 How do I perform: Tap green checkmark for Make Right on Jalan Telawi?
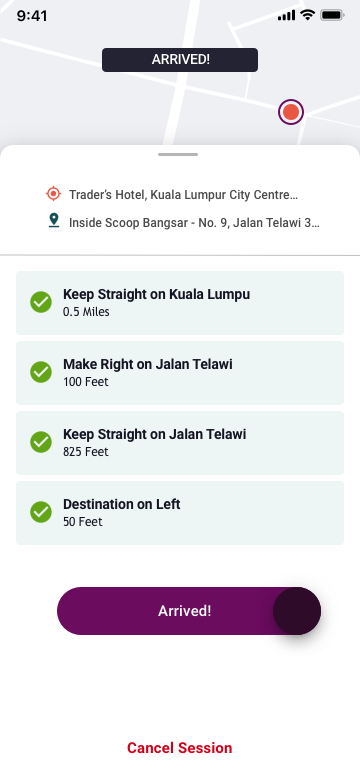point(41,372)
